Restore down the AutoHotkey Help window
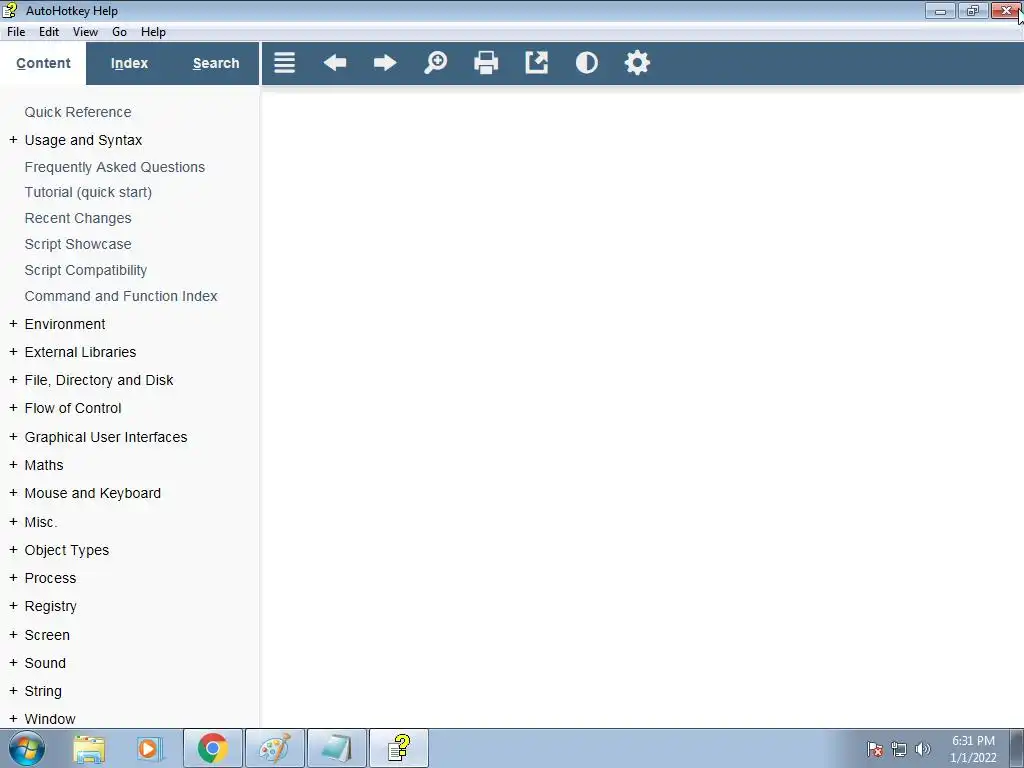This screenshot has width=1024, height=768. [x=973, y=10]
